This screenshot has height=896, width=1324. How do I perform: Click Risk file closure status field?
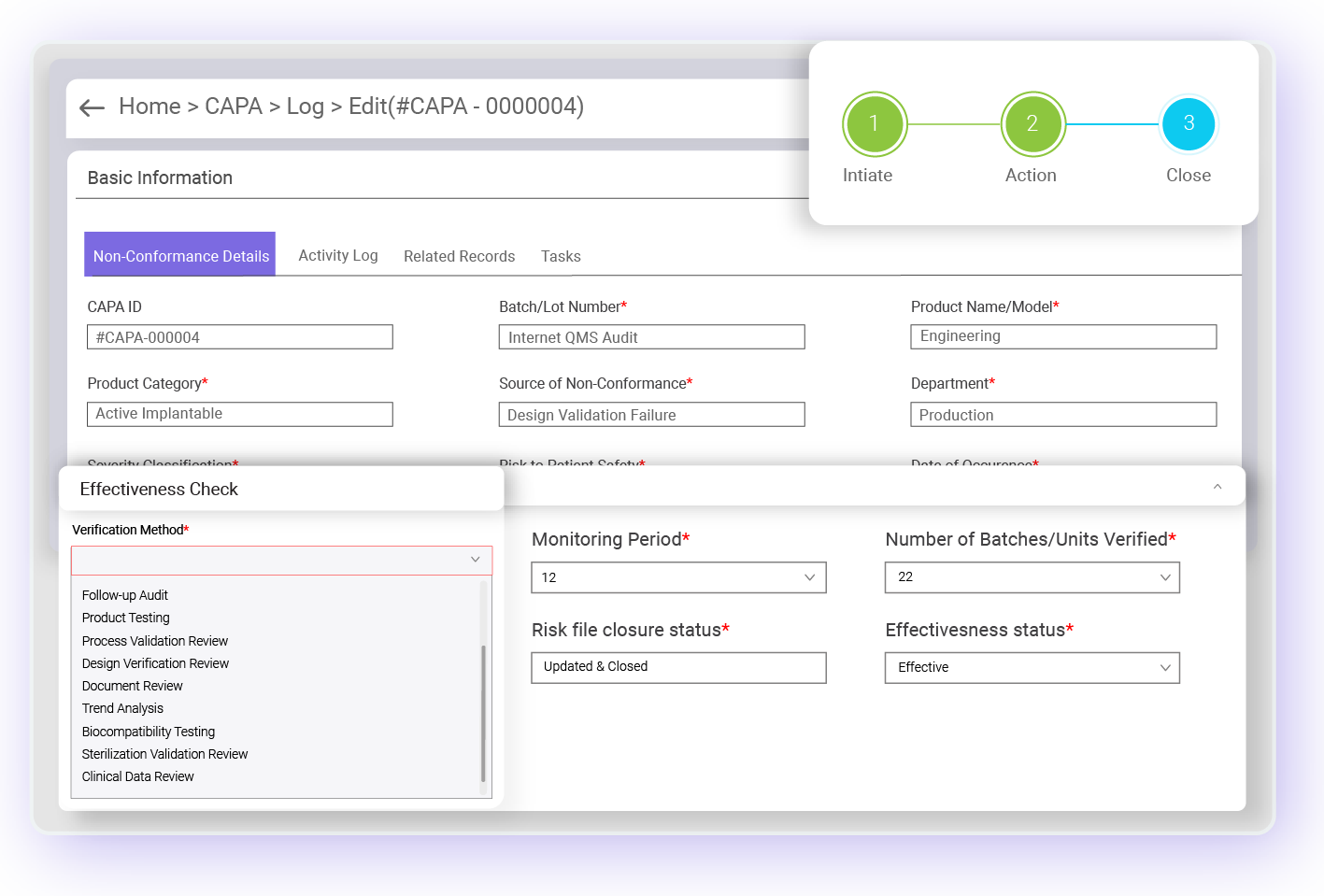click(x=678, y=667)
